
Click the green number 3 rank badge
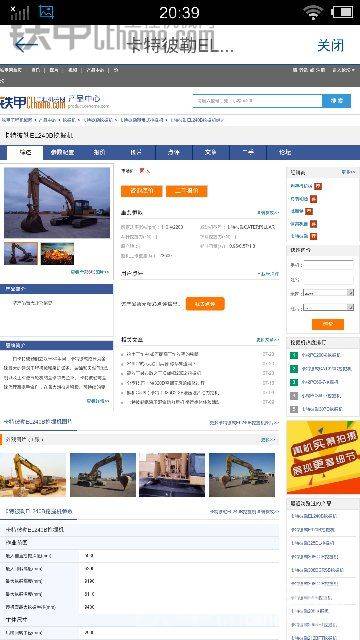pos(294,382)
